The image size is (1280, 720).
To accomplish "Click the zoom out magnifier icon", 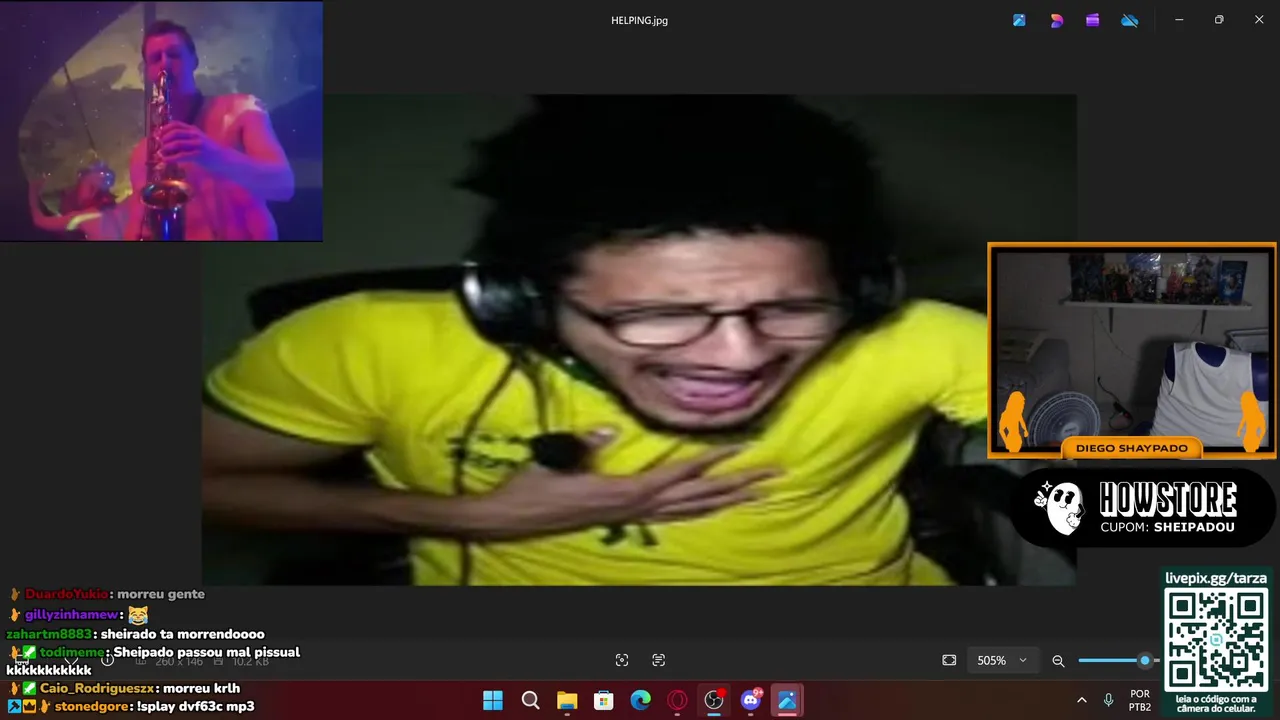I will [x=1058, y=661].
